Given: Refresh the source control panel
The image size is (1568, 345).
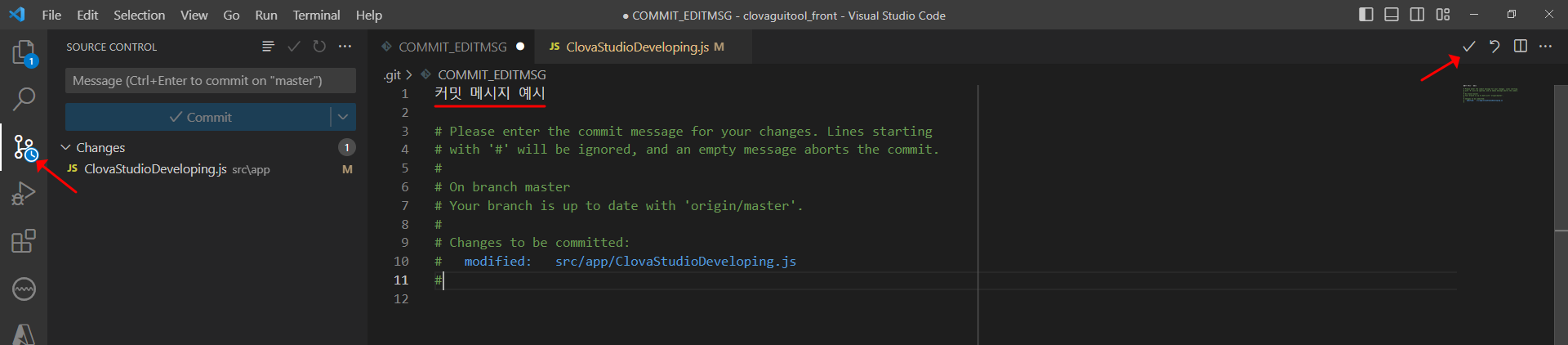Looking at the screenshot, I should [319, 47].
